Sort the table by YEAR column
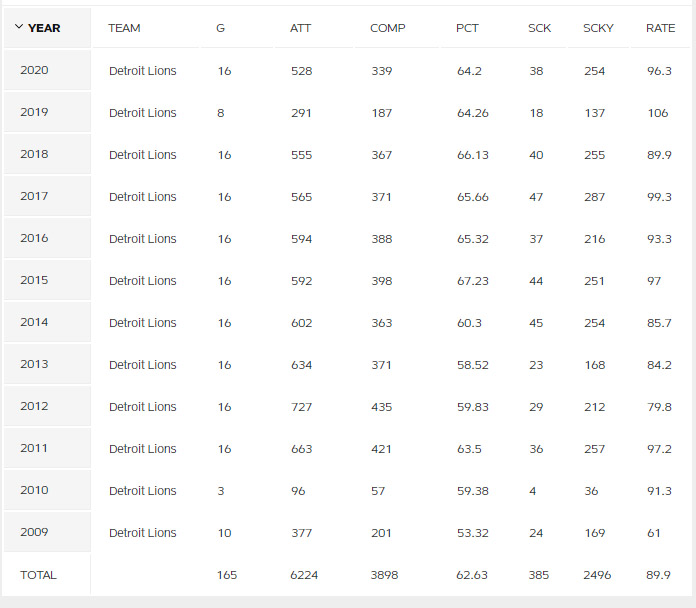The width and height of the screenshot is (696, 608). click(x=44, y=28)
